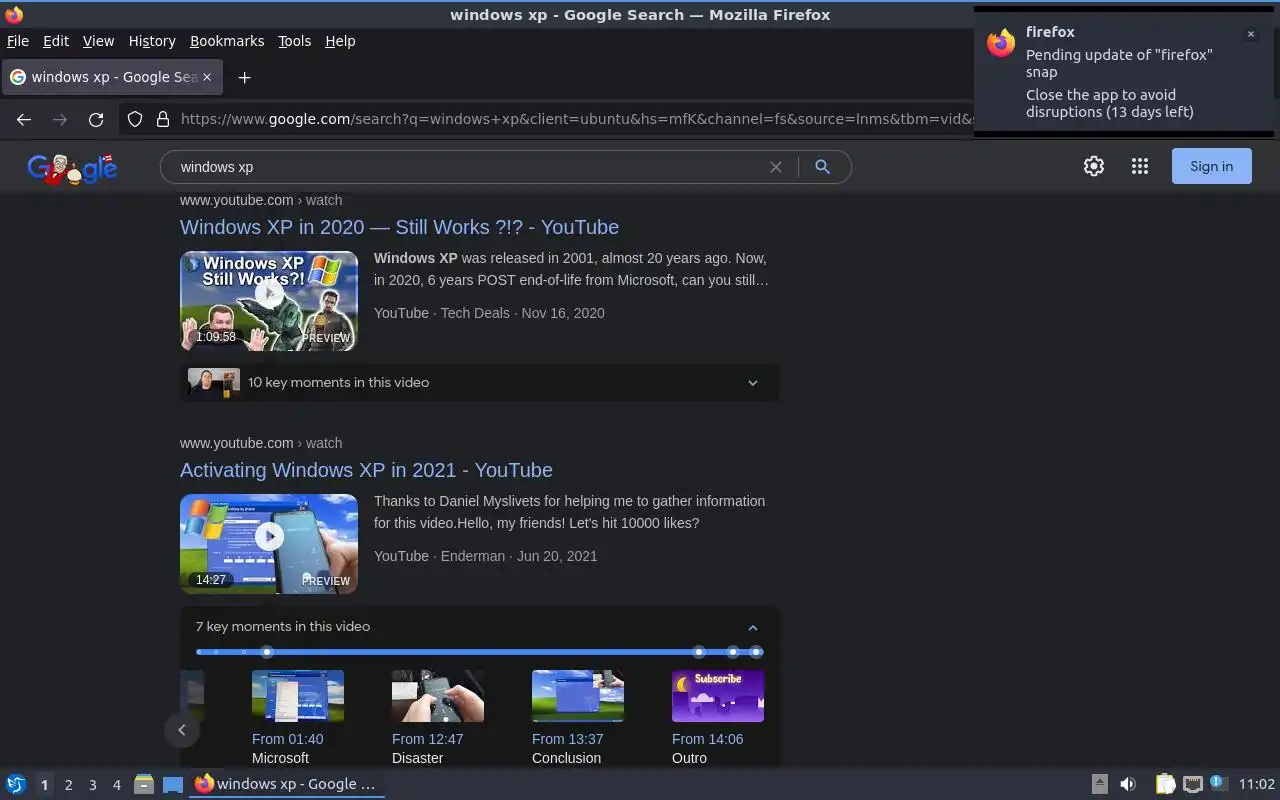Click the Google doodle logo
The image size is (1280, 800).
coord(72,169)
